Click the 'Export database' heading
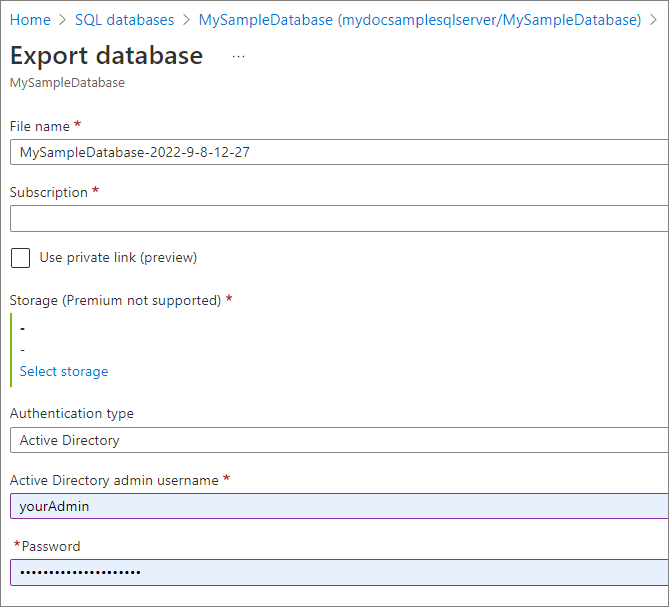This screenshot has width=669, height=612. coord(106,55)
